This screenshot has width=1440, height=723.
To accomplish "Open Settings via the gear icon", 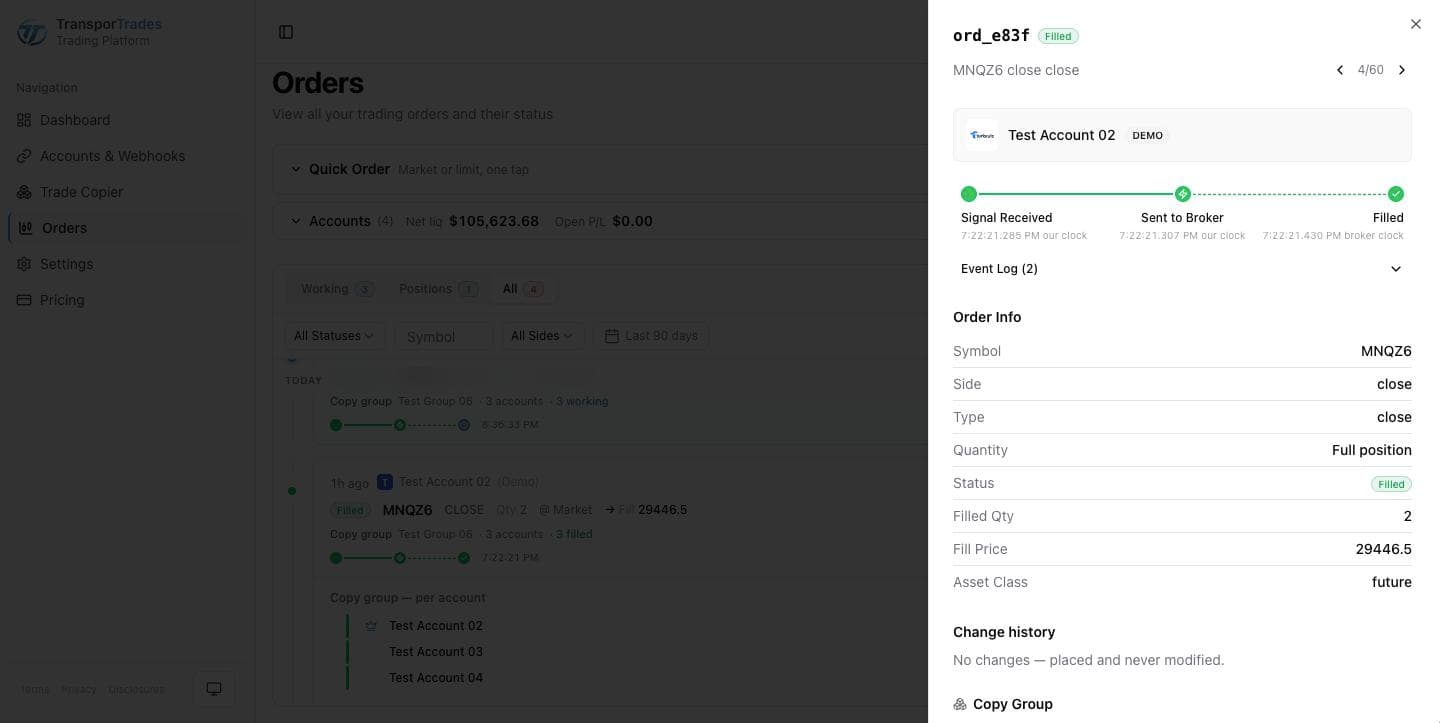I will coord(24,264).
